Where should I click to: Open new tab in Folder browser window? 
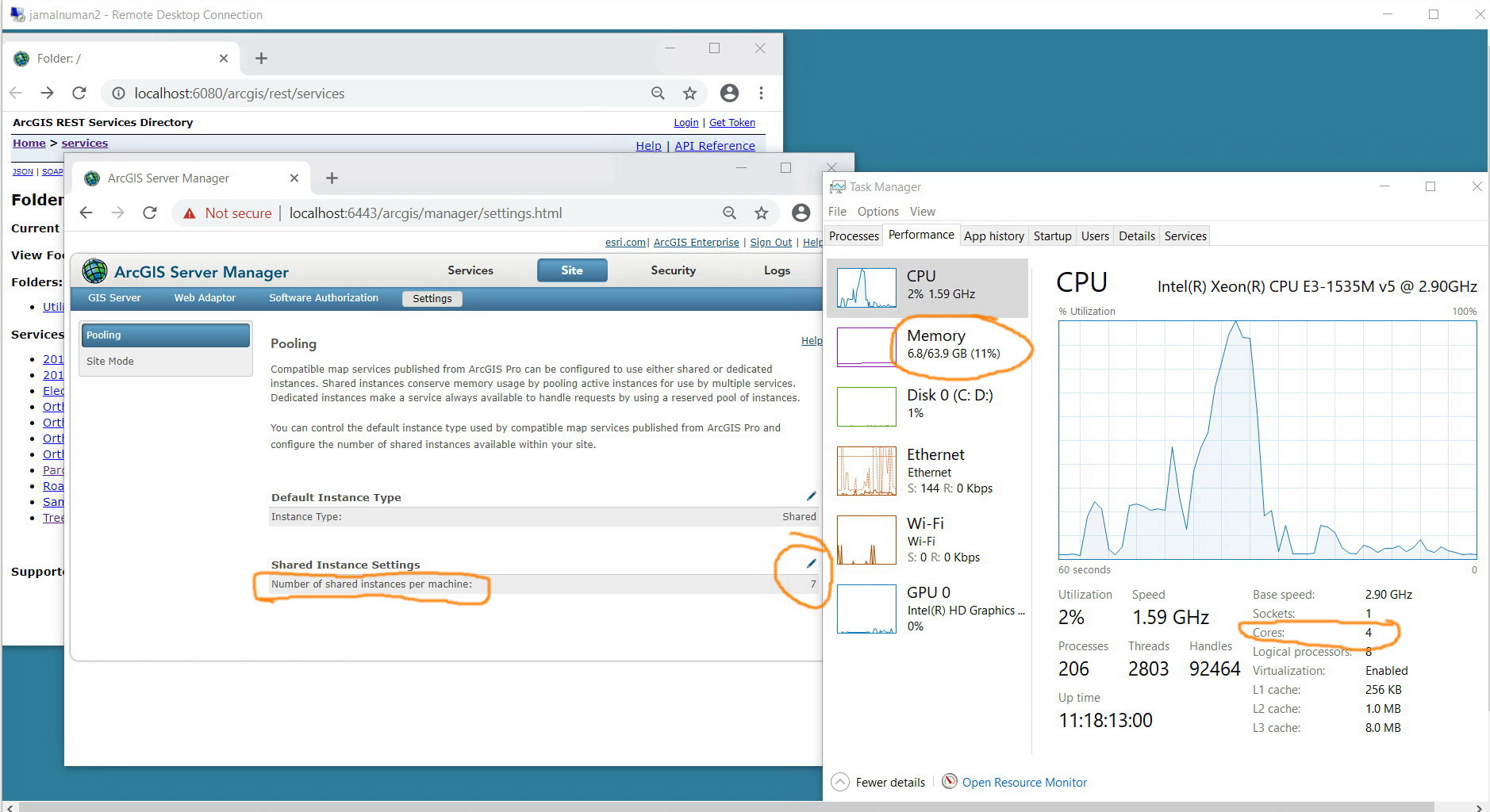pos(261,58)
